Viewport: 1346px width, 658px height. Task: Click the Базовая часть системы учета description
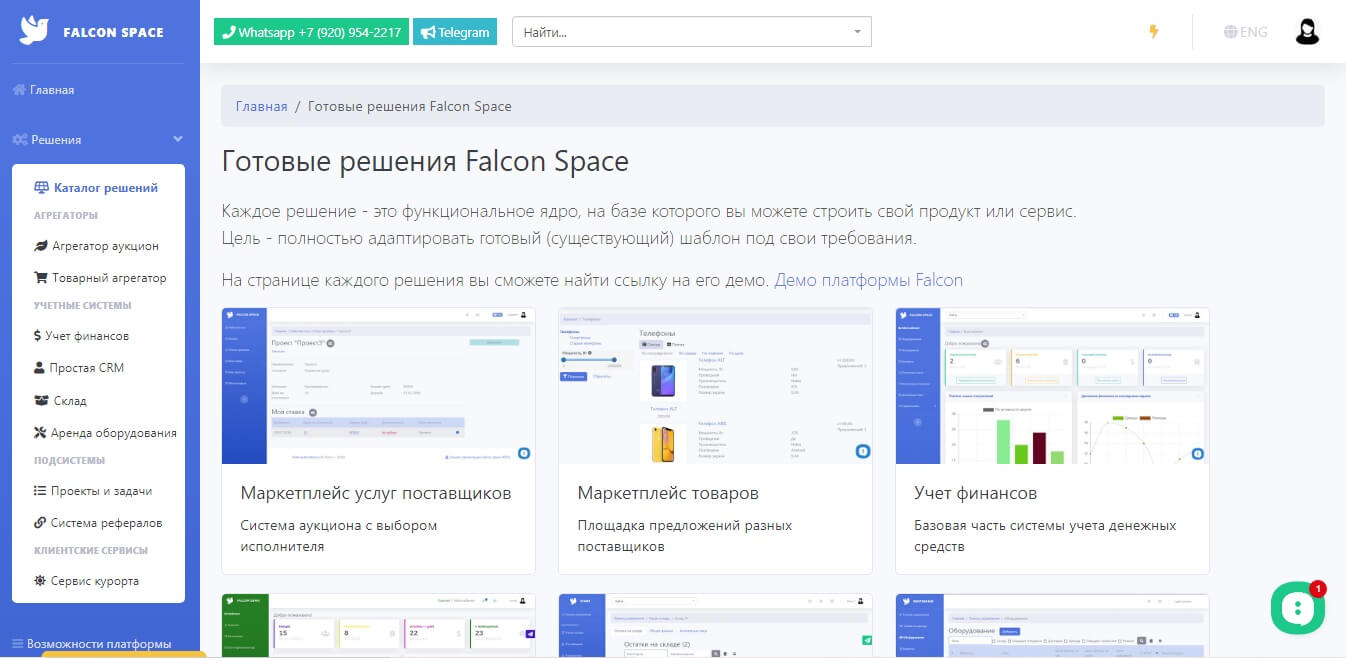pos(1045,536)
